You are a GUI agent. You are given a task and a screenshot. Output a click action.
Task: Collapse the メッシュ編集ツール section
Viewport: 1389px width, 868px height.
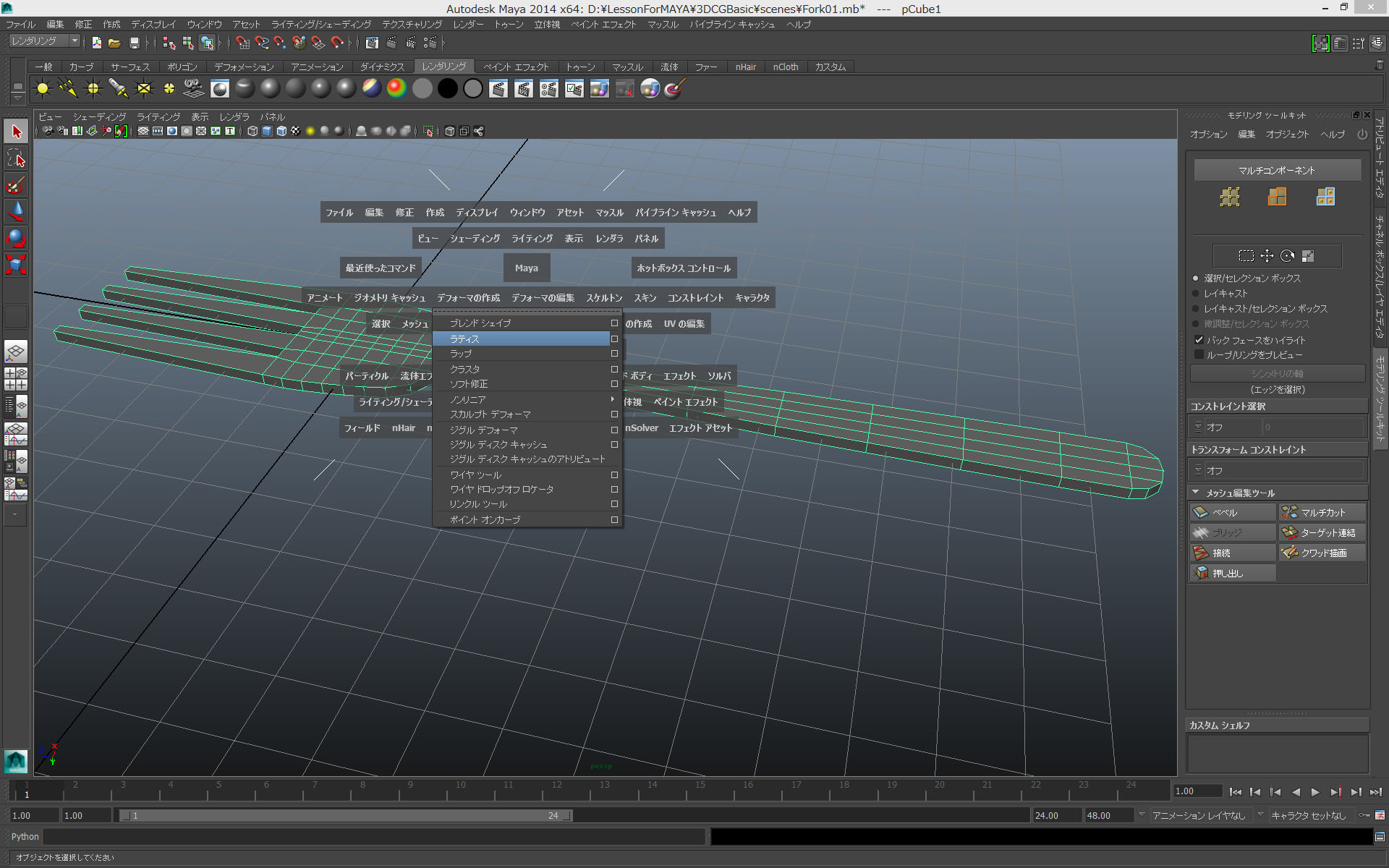point(1196,493)
